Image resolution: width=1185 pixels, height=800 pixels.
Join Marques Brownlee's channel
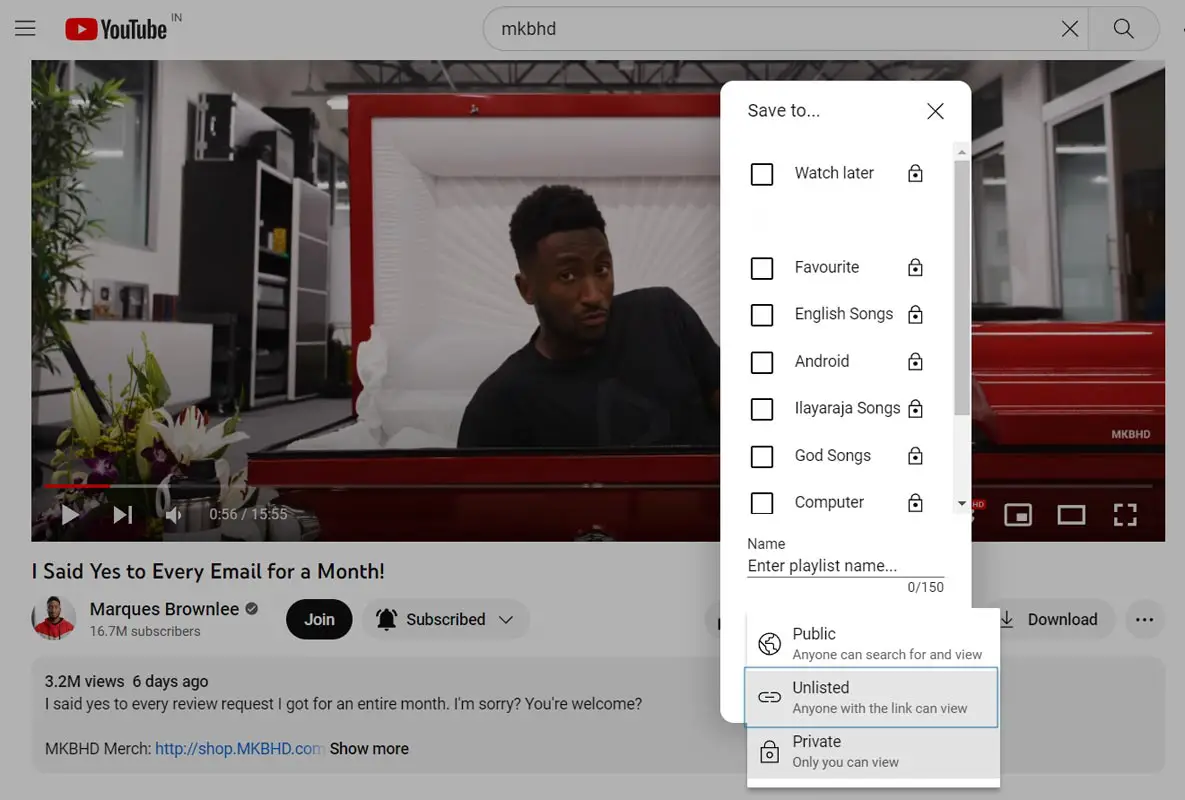tap(319, 619)
